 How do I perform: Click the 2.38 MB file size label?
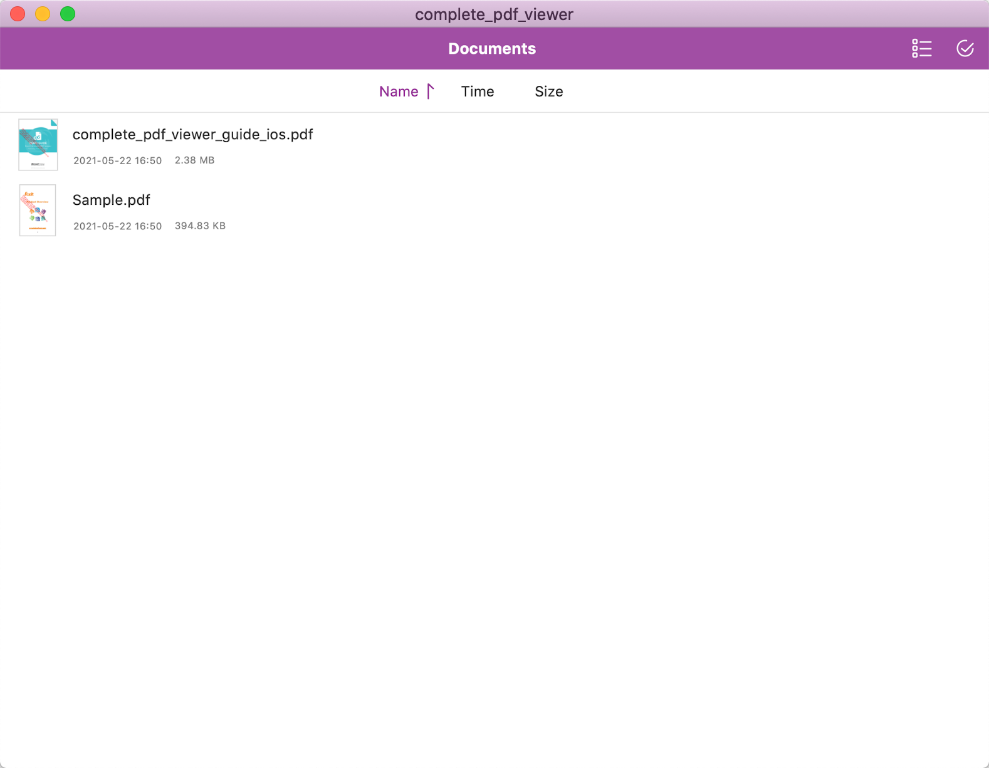coord(194,160)
